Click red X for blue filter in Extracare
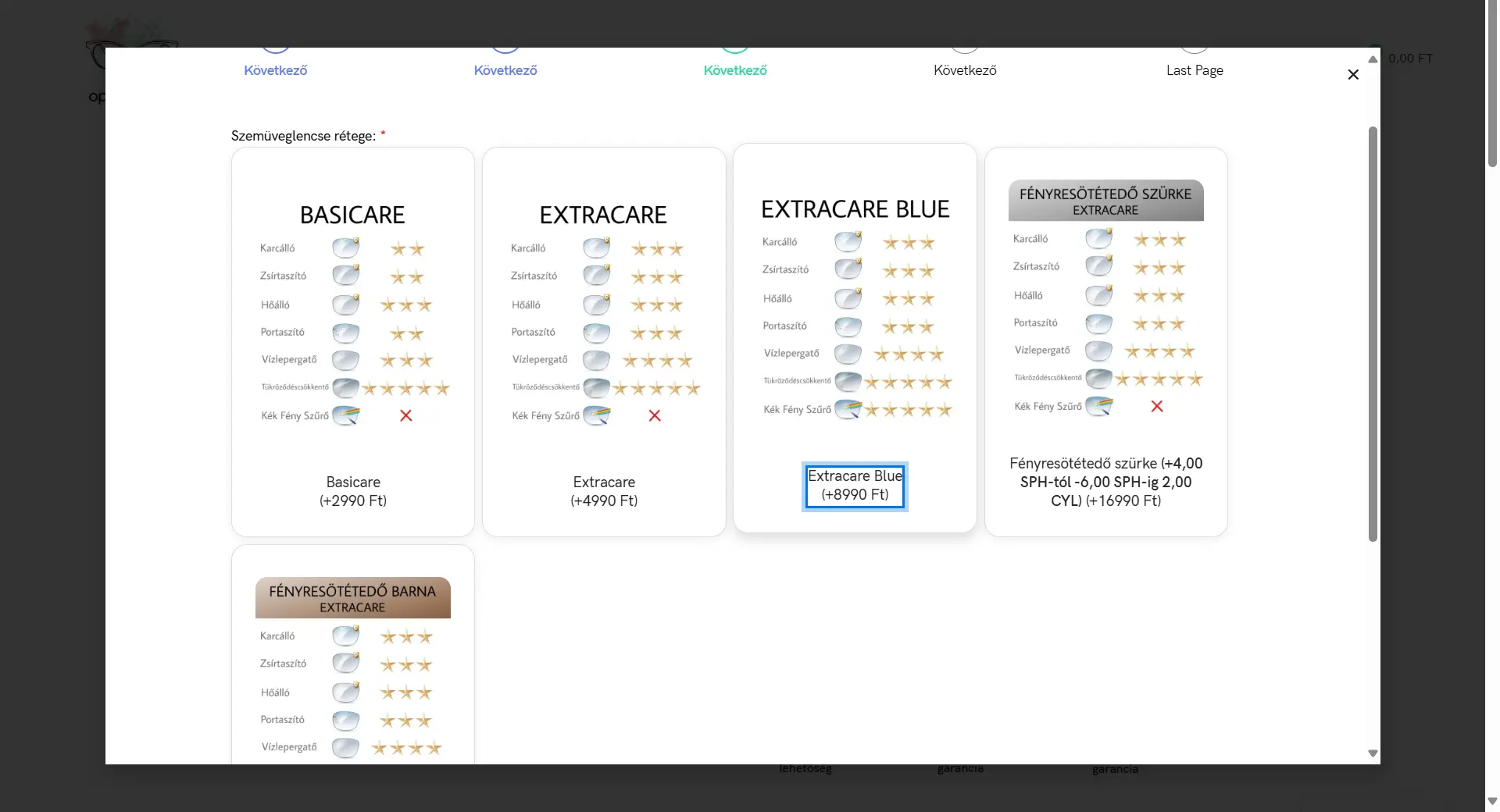This screenshot has height=812, width=1500. click(x=655, y=415)
